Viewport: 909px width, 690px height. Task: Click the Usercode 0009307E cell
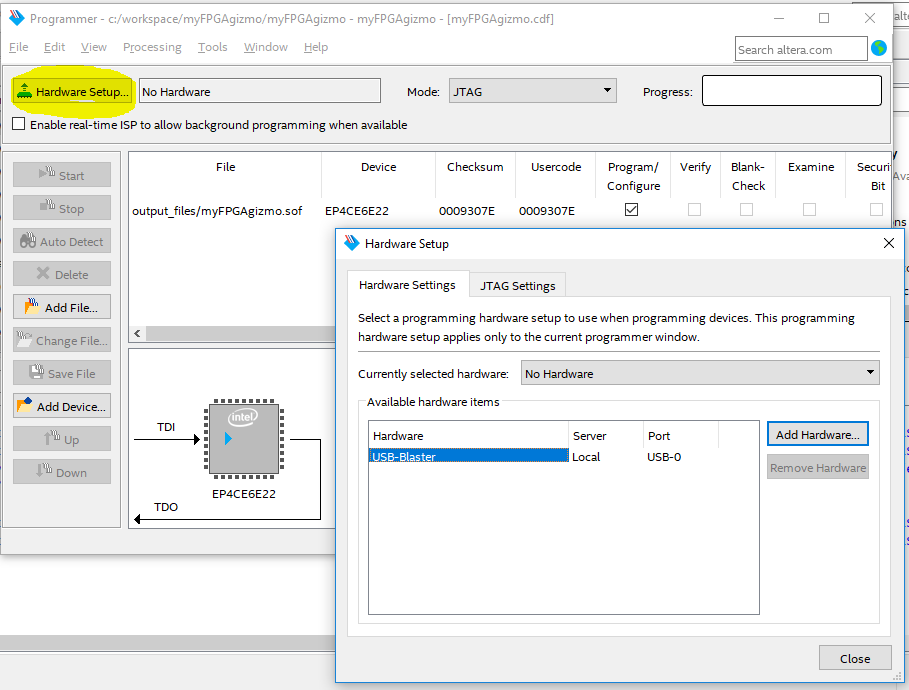547,210
